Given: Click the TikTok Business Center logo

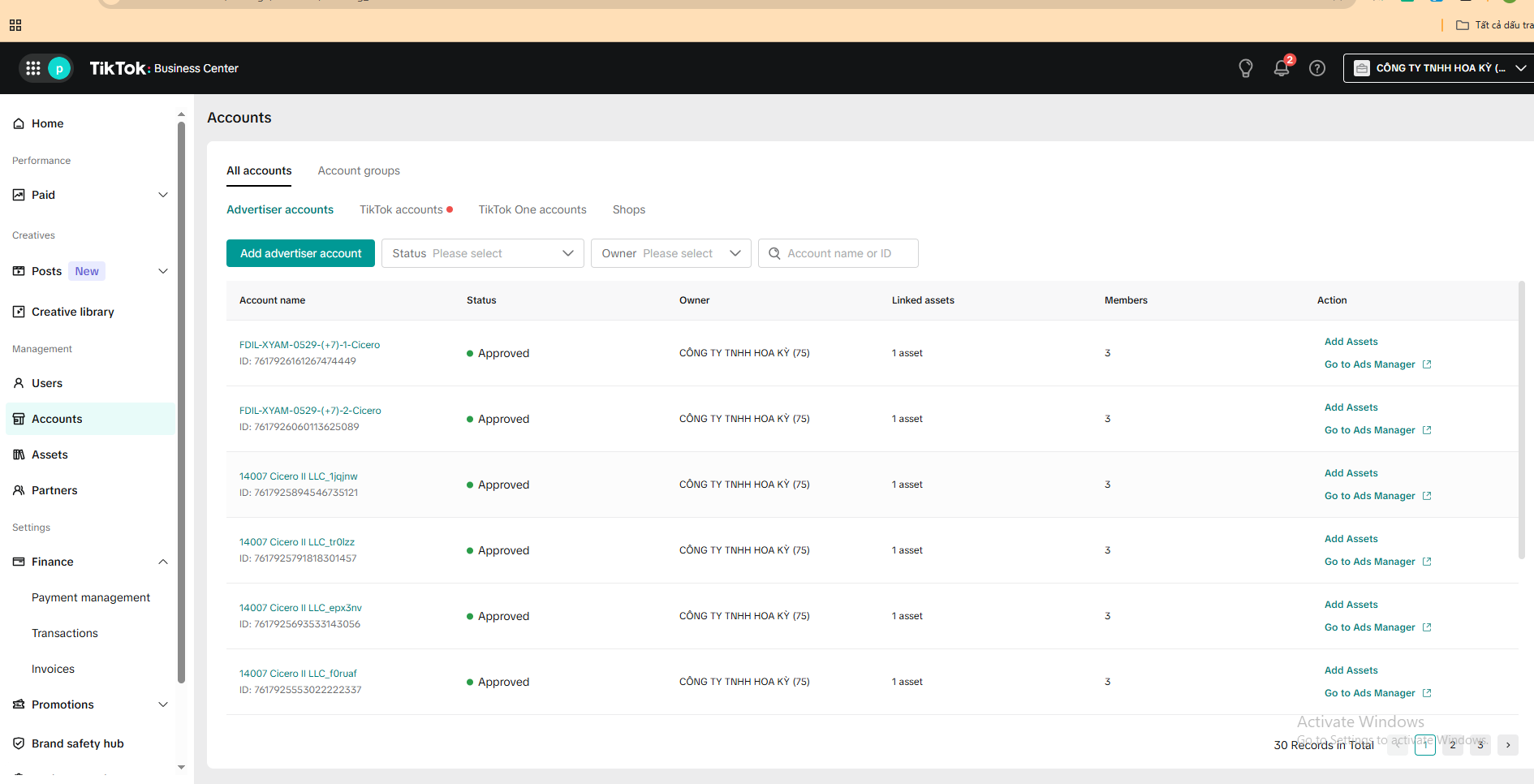Looking at the screenshot, I should point(164,68).
